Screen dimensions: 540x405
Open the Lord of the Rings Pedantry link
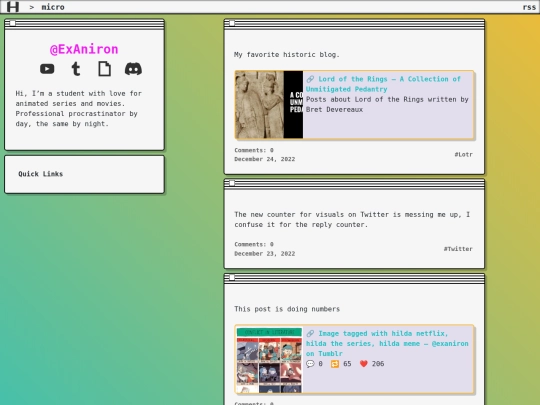click(383, 84)
